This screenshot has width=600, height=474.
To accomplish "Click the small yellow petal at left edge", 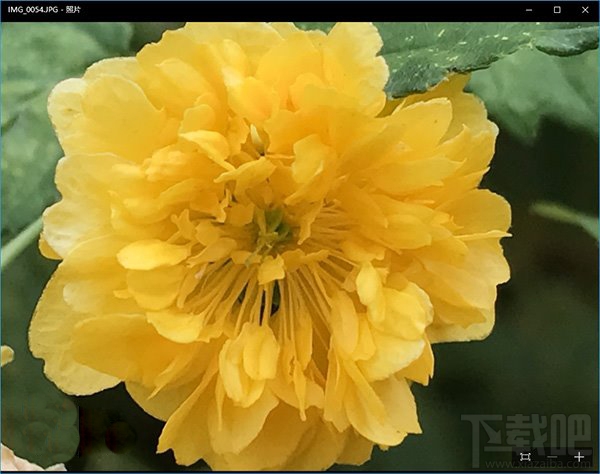I will tap(6, 354).
